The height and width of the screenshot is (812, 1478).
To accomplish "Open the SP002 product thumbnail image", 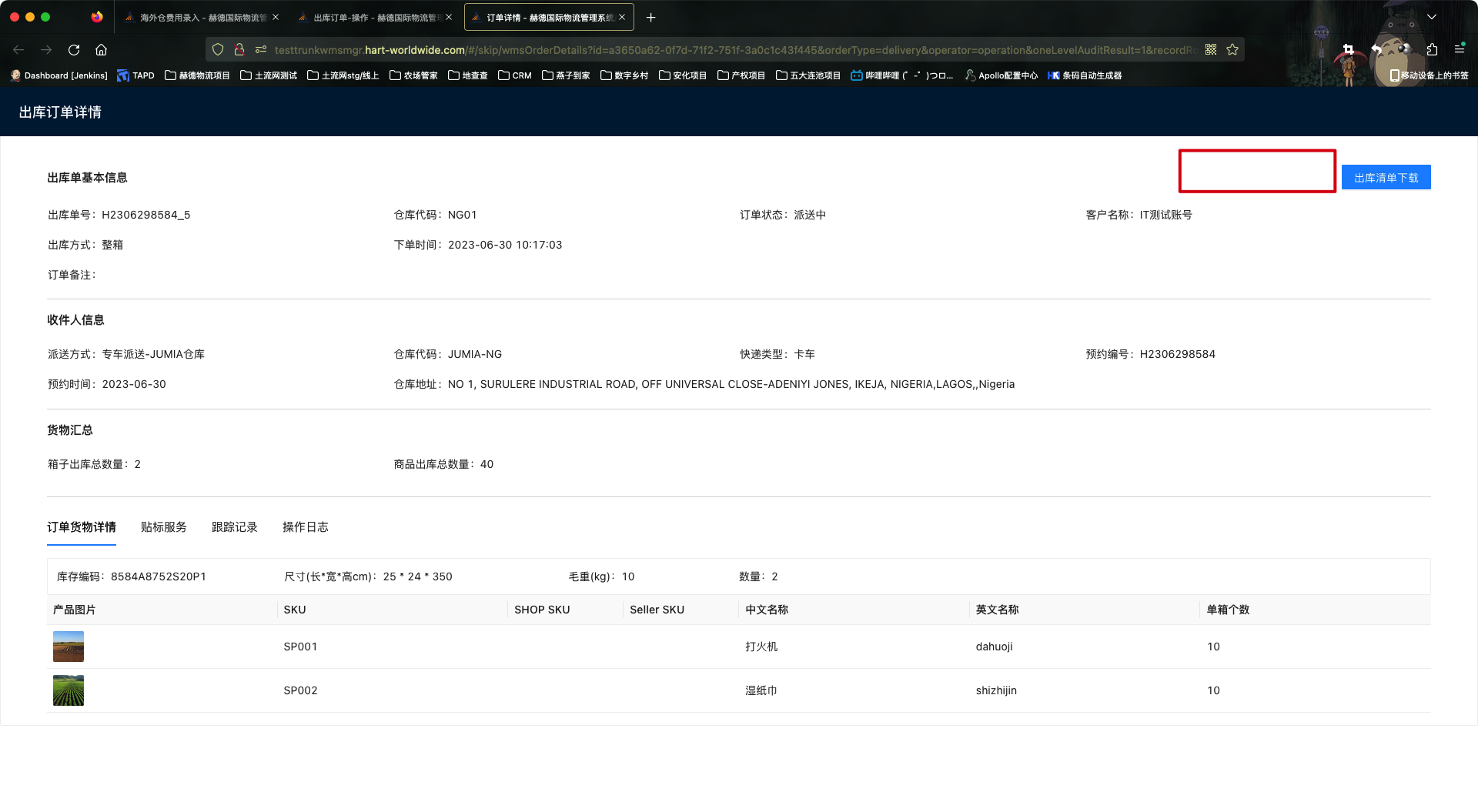I will (x=69, y=690).
